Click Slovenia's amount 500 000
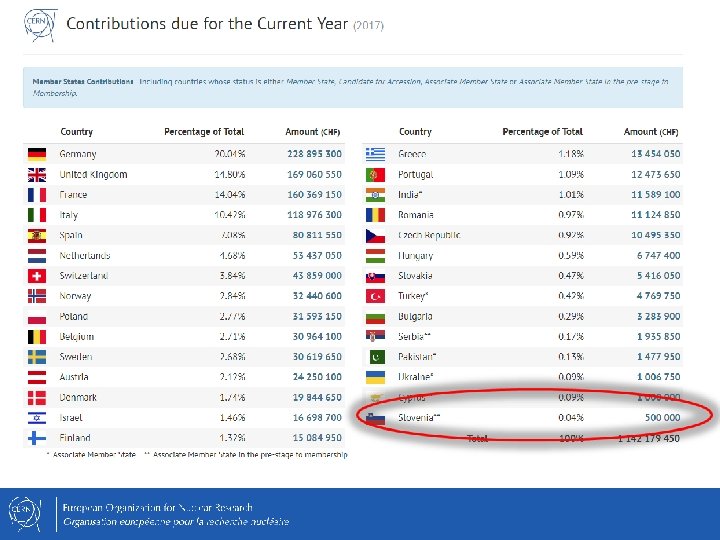 662,417
